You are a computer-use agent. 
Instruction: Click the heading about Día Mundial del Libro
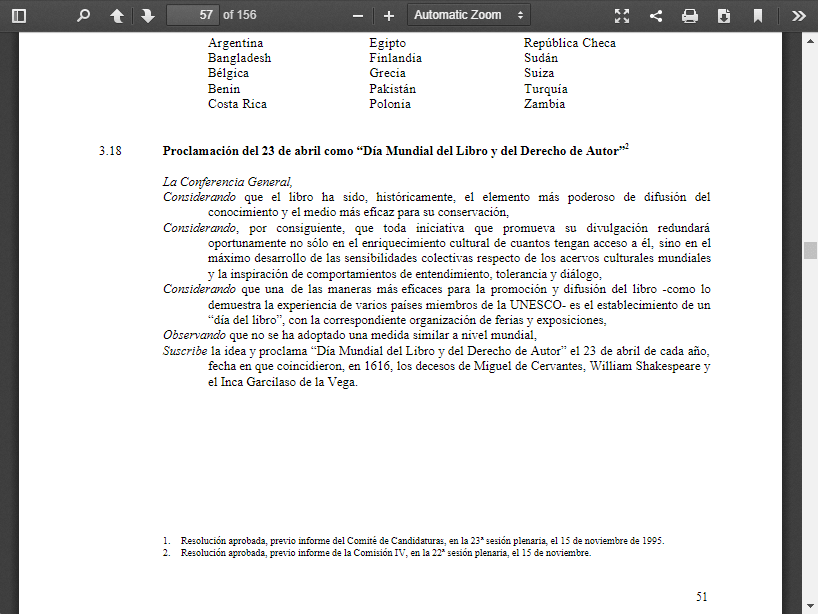[395, 150]
